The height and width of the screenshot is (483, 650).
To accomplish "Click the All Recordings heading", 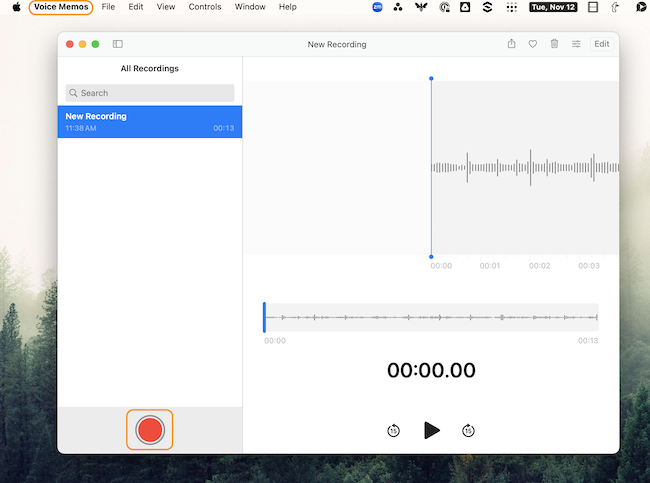I will coord(150,68).
